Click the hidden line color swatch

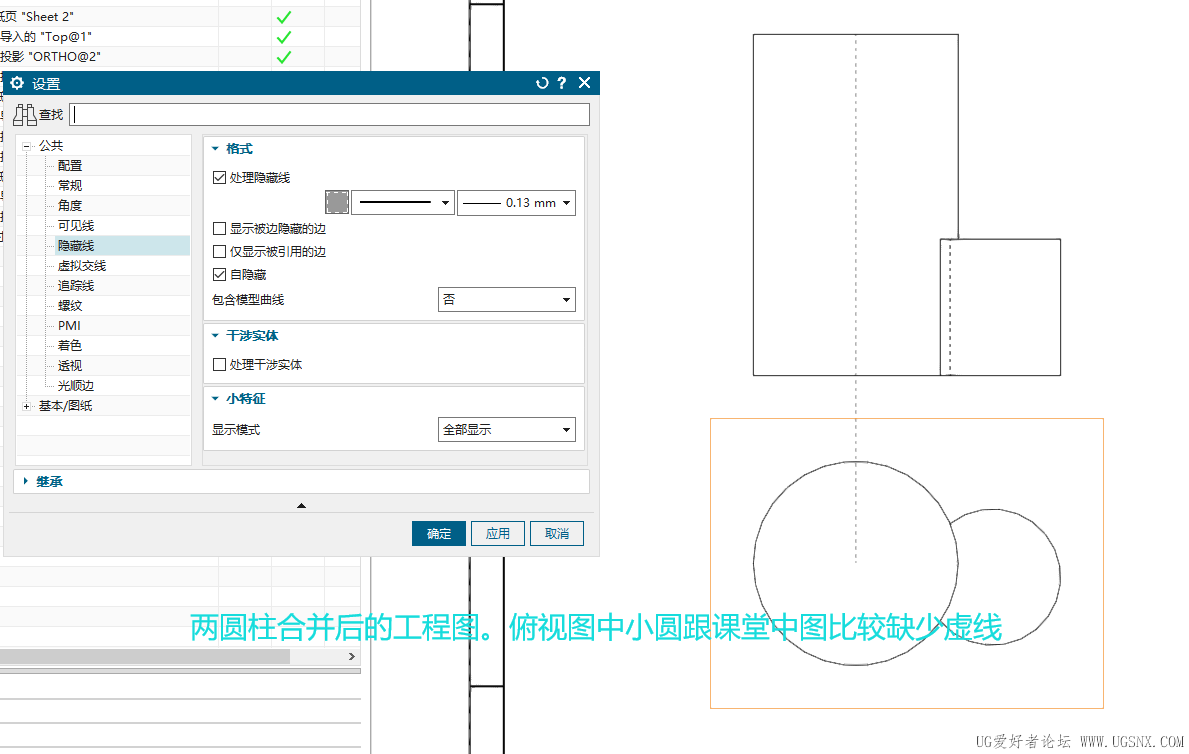[x=337, y=202]
